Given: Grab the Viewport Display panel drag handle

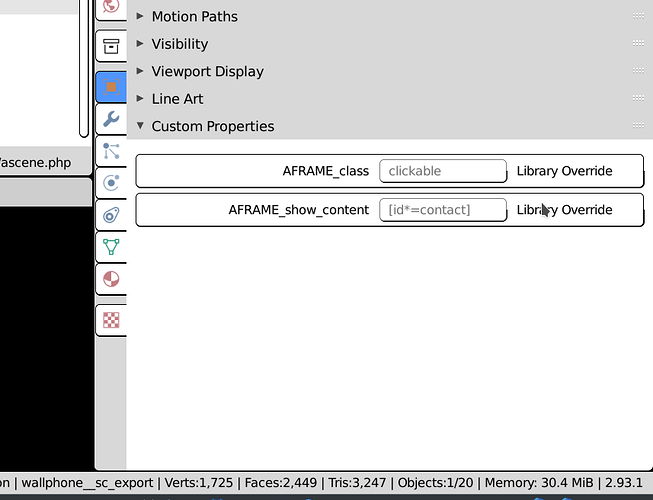Looking at the screenshot, I should click(638, 71).
